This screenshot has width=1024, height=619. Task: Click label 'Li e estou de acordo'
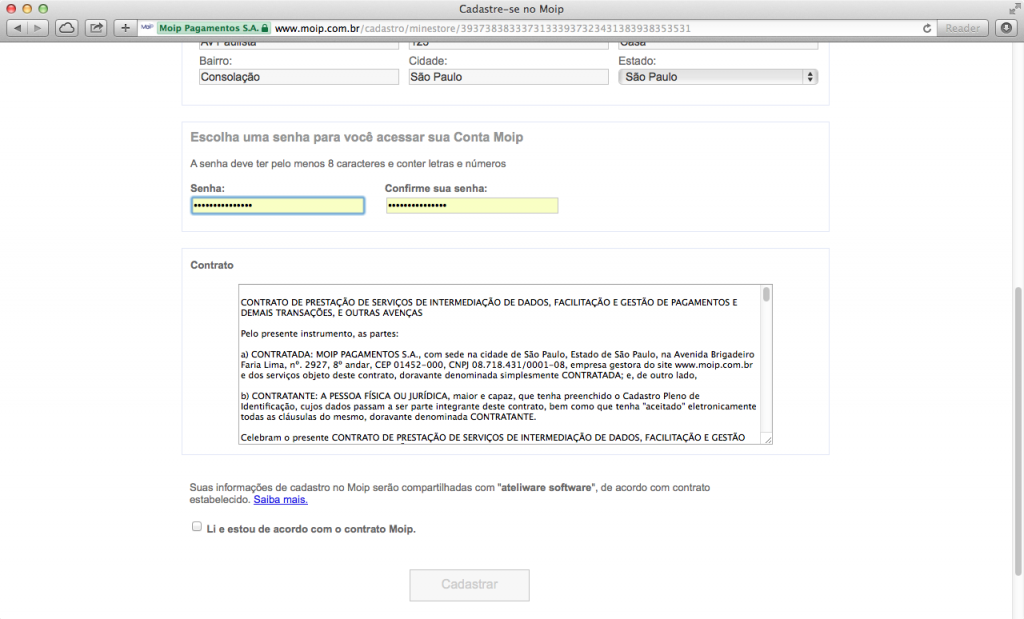(x=311, y=529)
